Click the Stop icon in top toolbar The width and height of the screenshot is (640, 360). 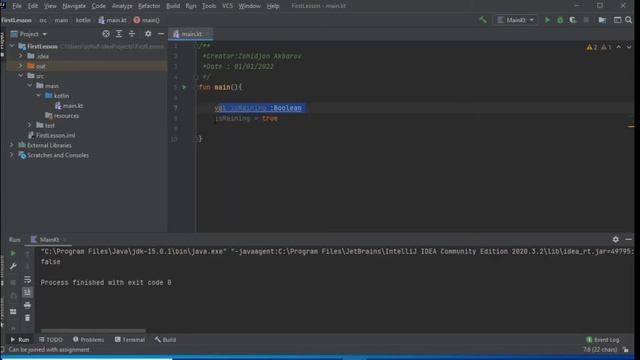(586, 20)
